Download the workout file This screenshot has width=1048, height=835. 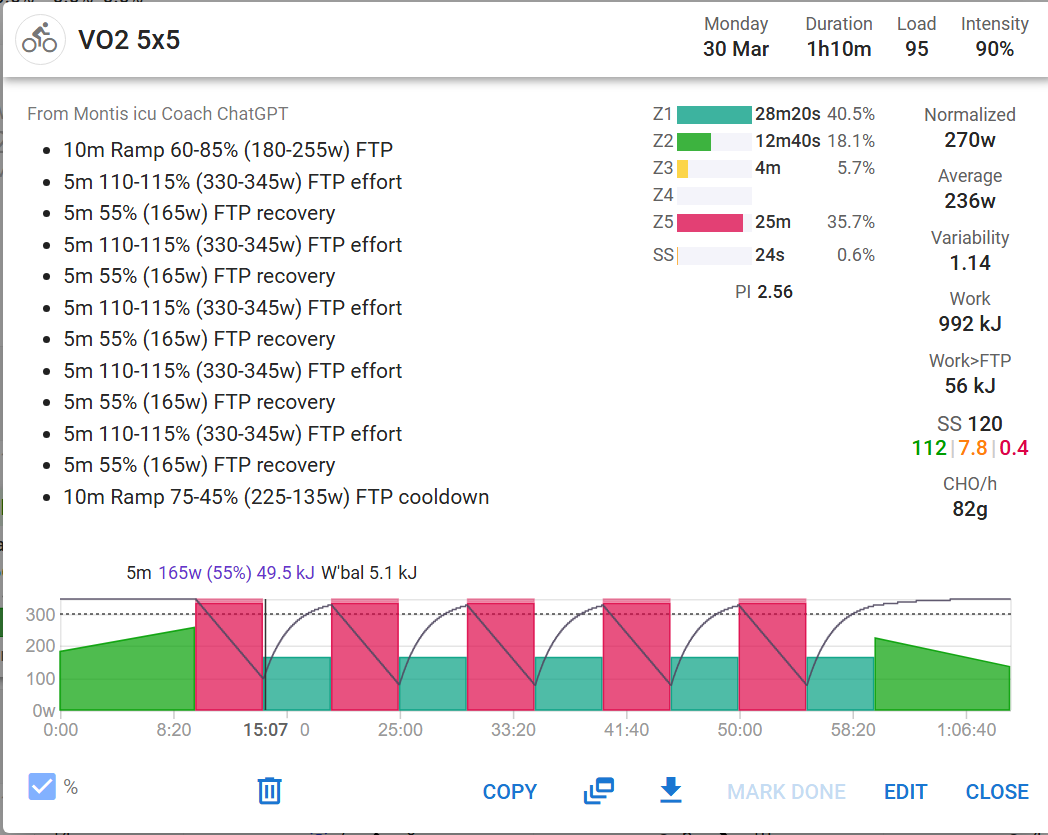pos(671,791)
